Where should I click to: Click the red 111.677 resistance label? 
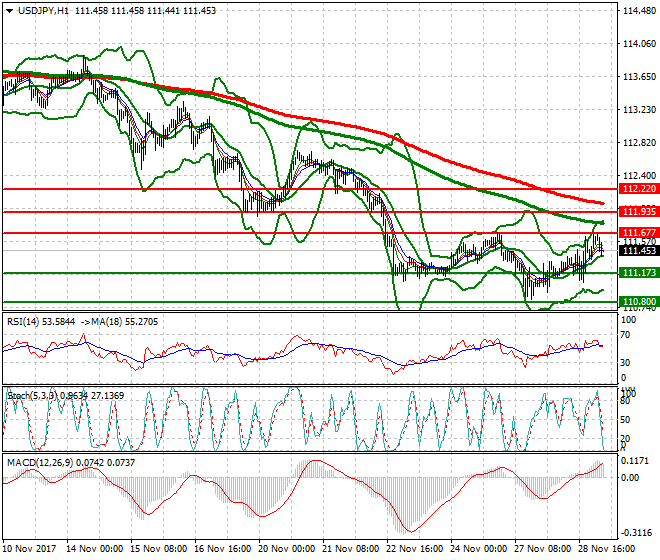pos(639,233)
